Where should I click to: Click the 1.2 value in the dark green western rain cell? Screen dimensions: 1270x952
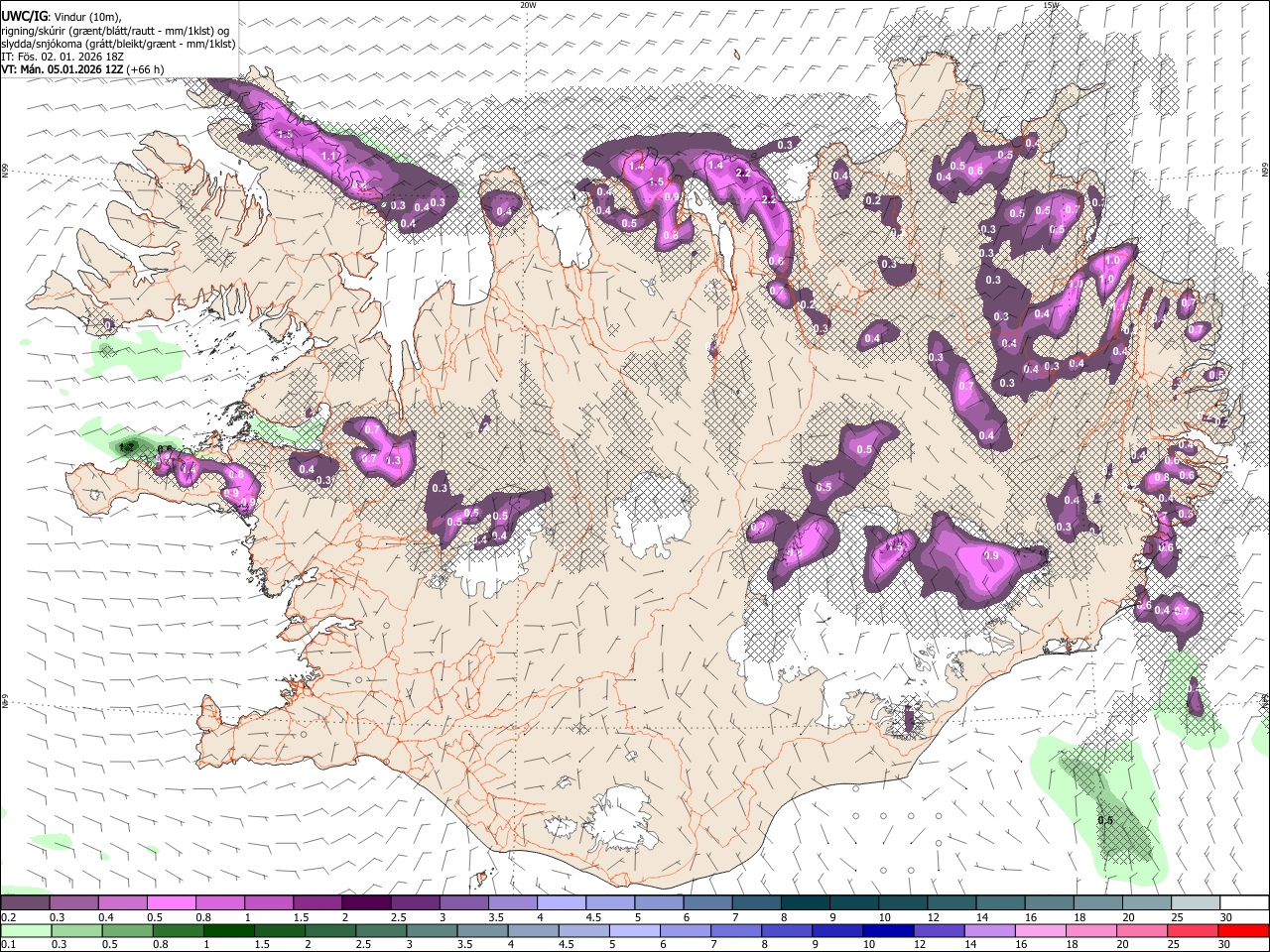pyautogui.click(x=126, y=447)
